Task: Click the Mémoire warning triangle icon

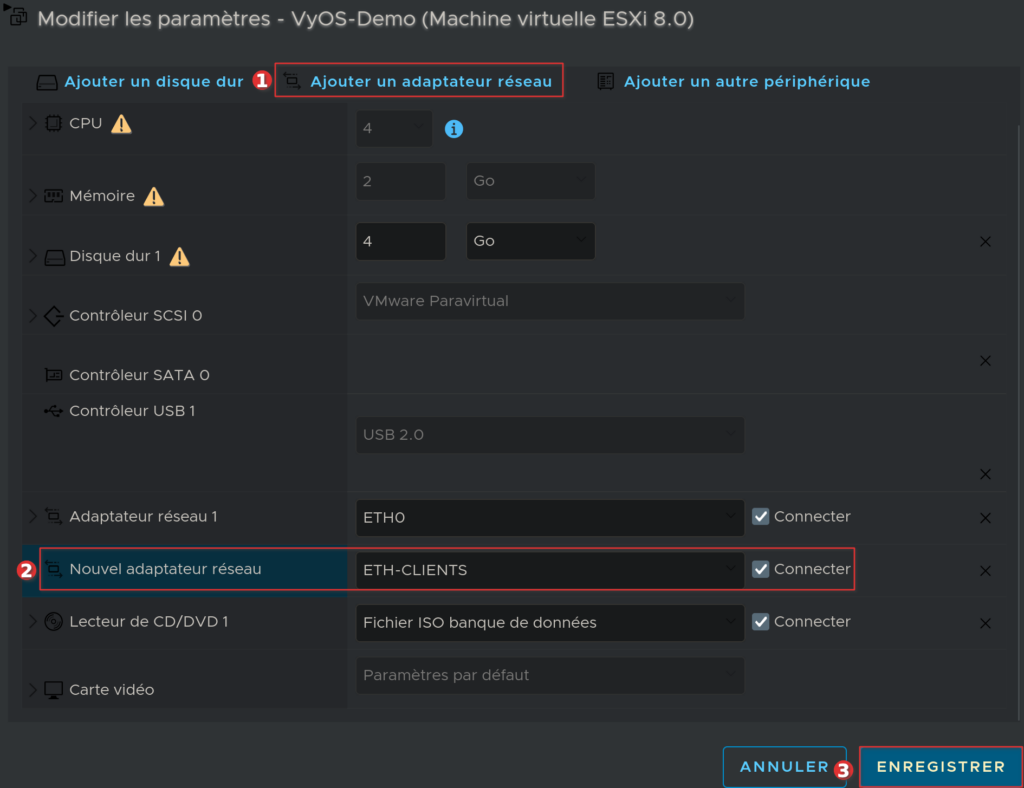Action: point(153,196)
